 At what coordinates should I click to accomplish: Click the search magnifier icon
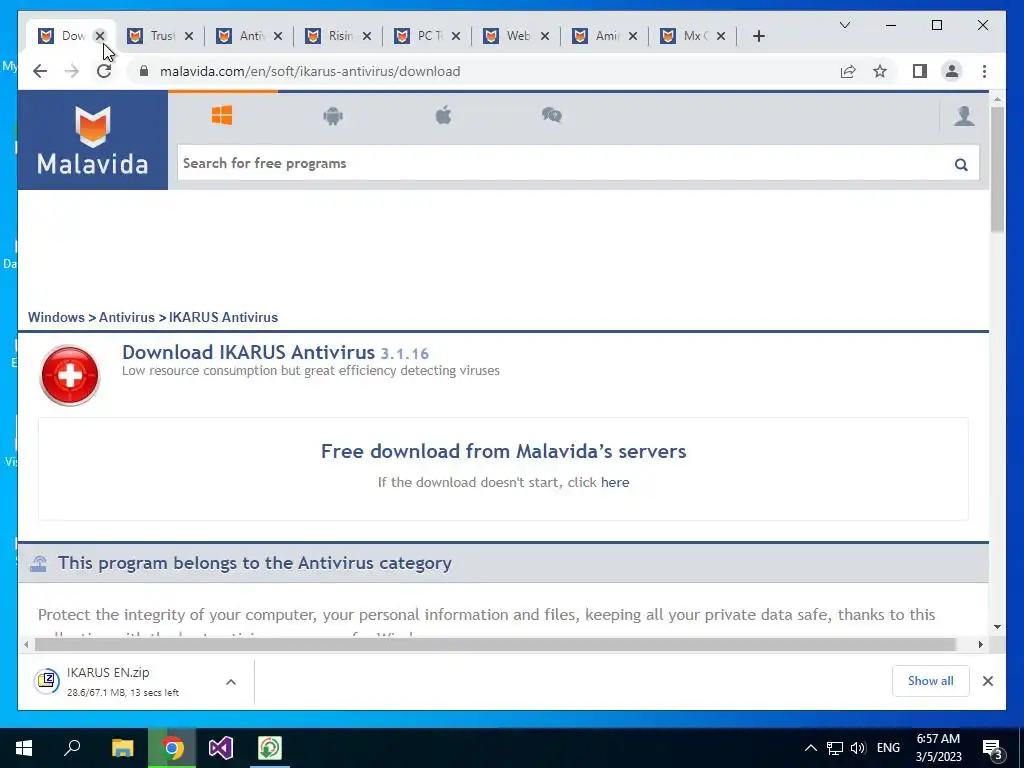pos(961,165)
